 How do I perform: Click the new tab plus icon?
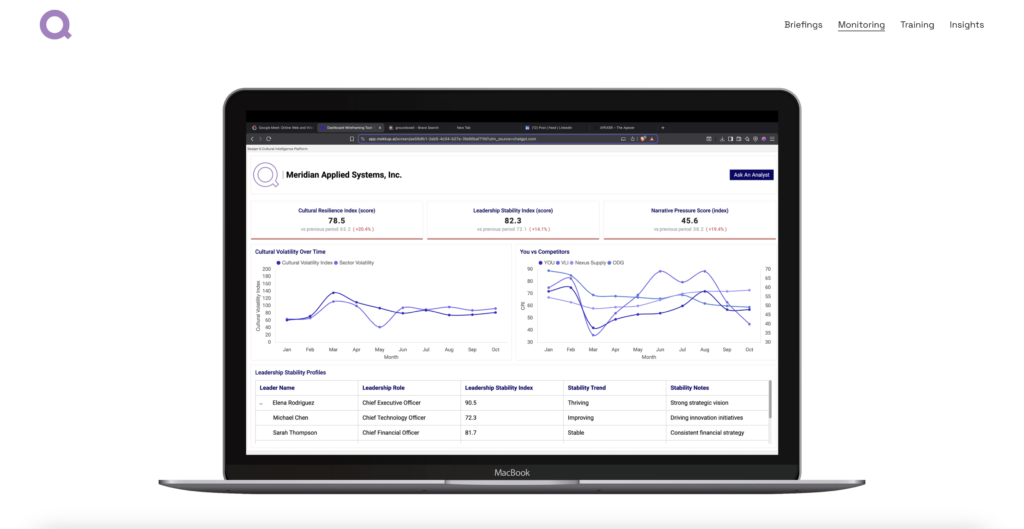click(661, 128)
